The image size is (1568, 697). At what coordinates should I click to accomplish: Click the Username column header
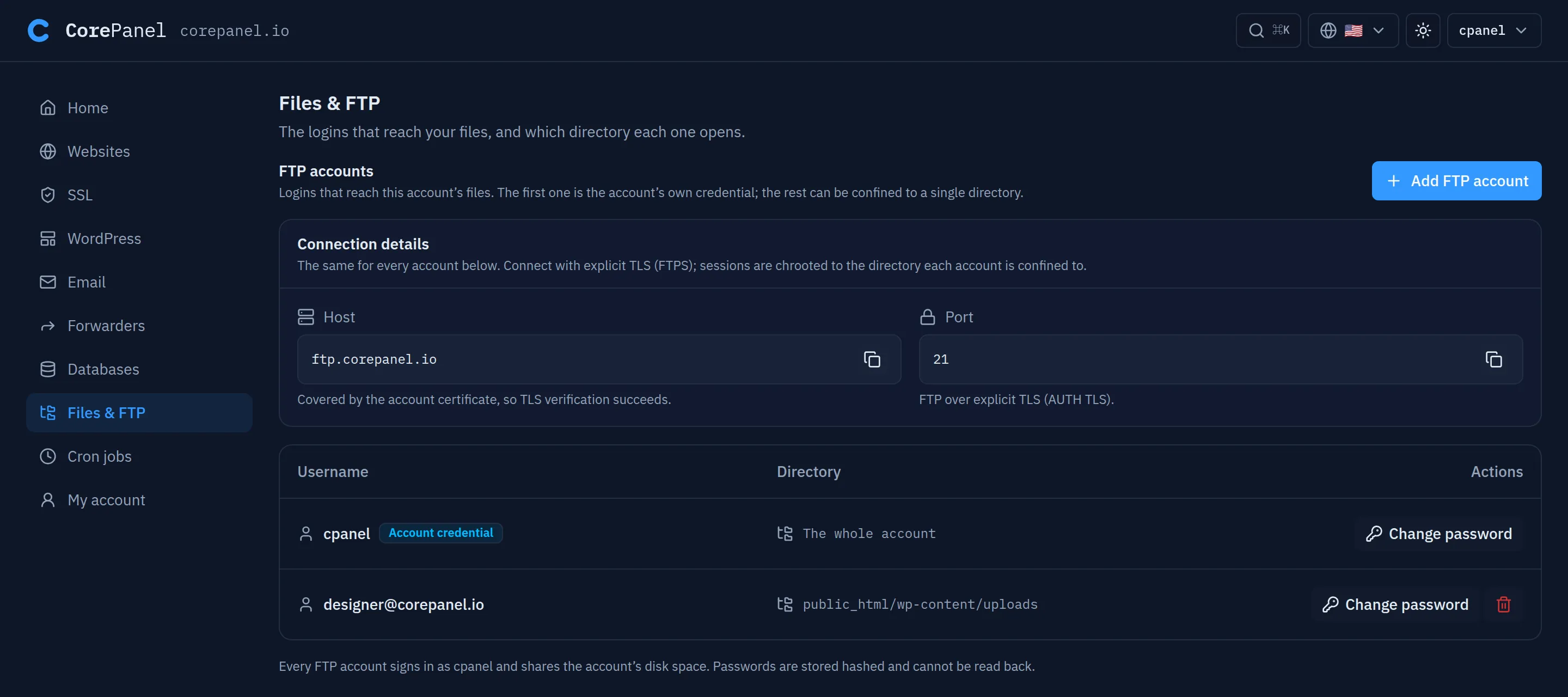332,472
